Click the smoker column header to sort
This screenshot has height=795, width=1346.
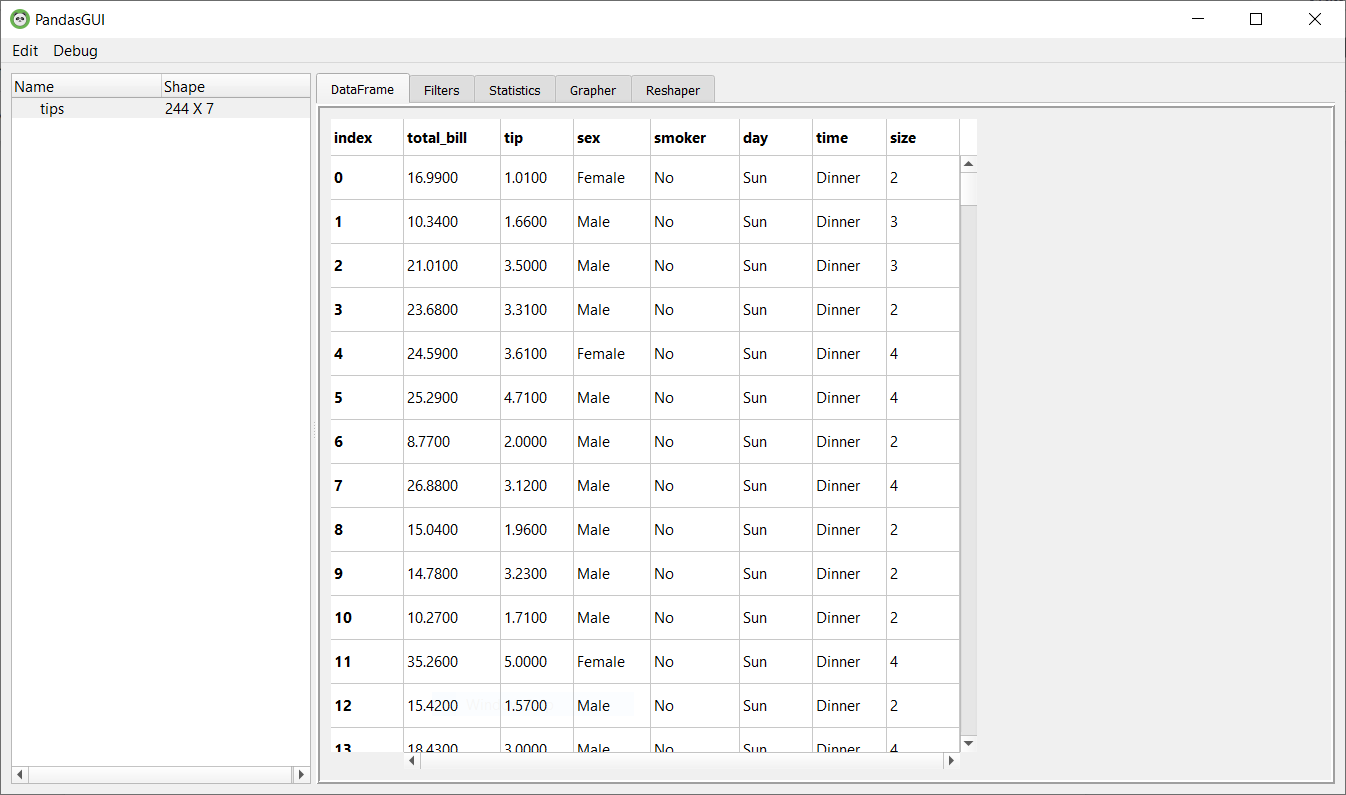[680, 137]
